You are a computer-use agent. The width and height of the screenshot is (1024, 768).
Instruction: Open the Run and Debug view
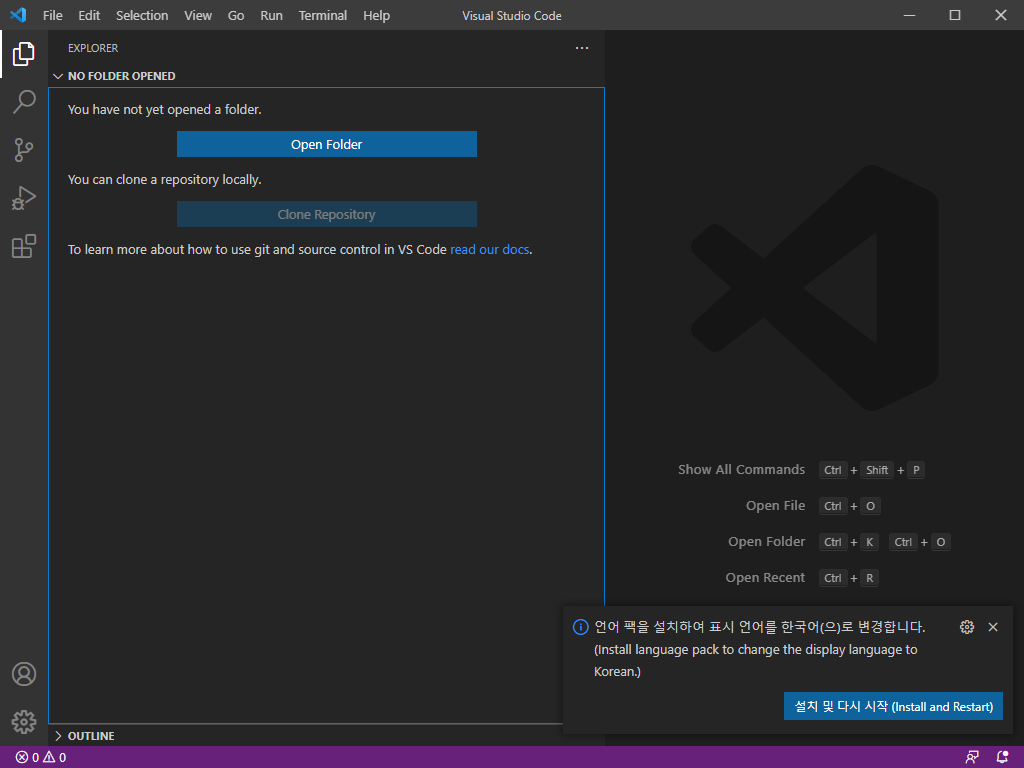tap(24, 198)
